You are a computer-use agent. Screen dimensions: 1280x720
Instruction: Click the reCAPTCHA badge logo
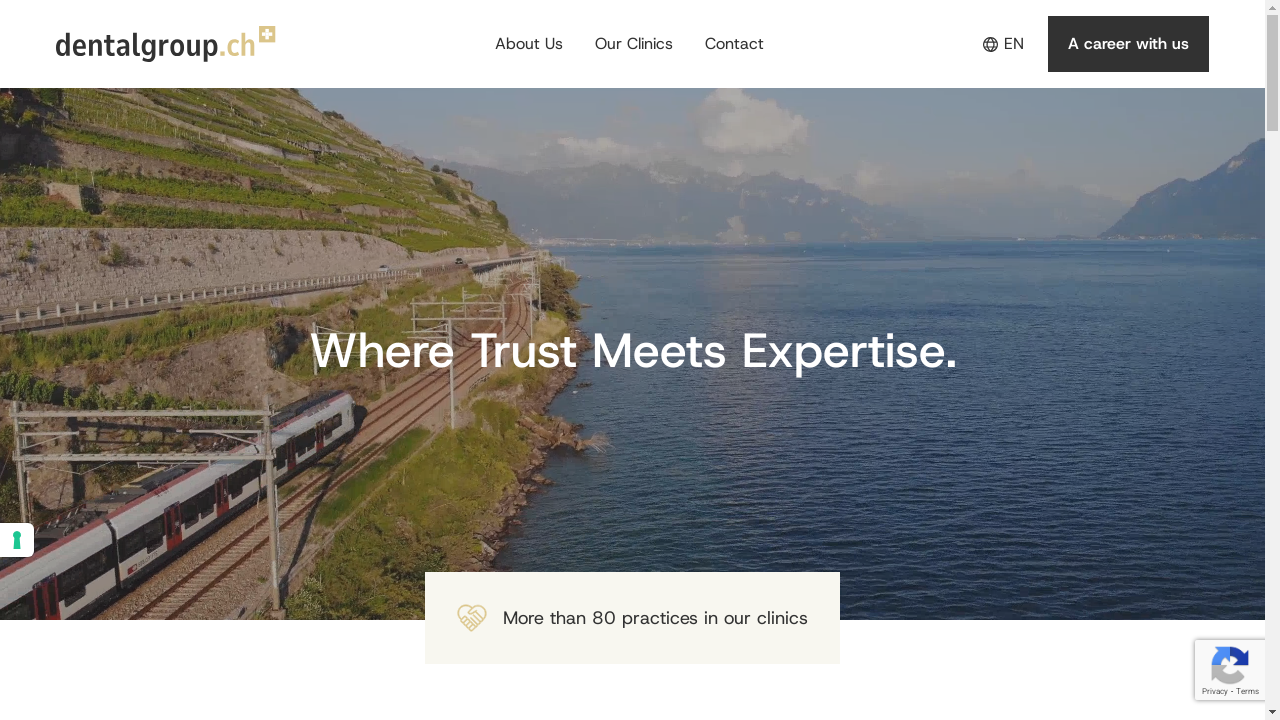pos(1229,666)
